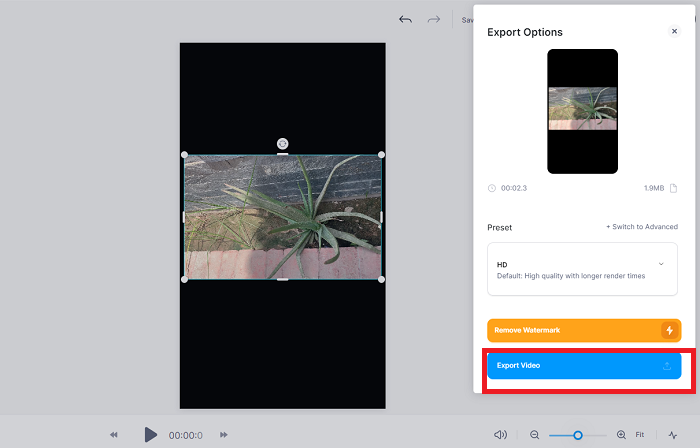Click the Export Video button
Image resolution: width=700 pixels, height=448 pixels.
tap(584, 365)
